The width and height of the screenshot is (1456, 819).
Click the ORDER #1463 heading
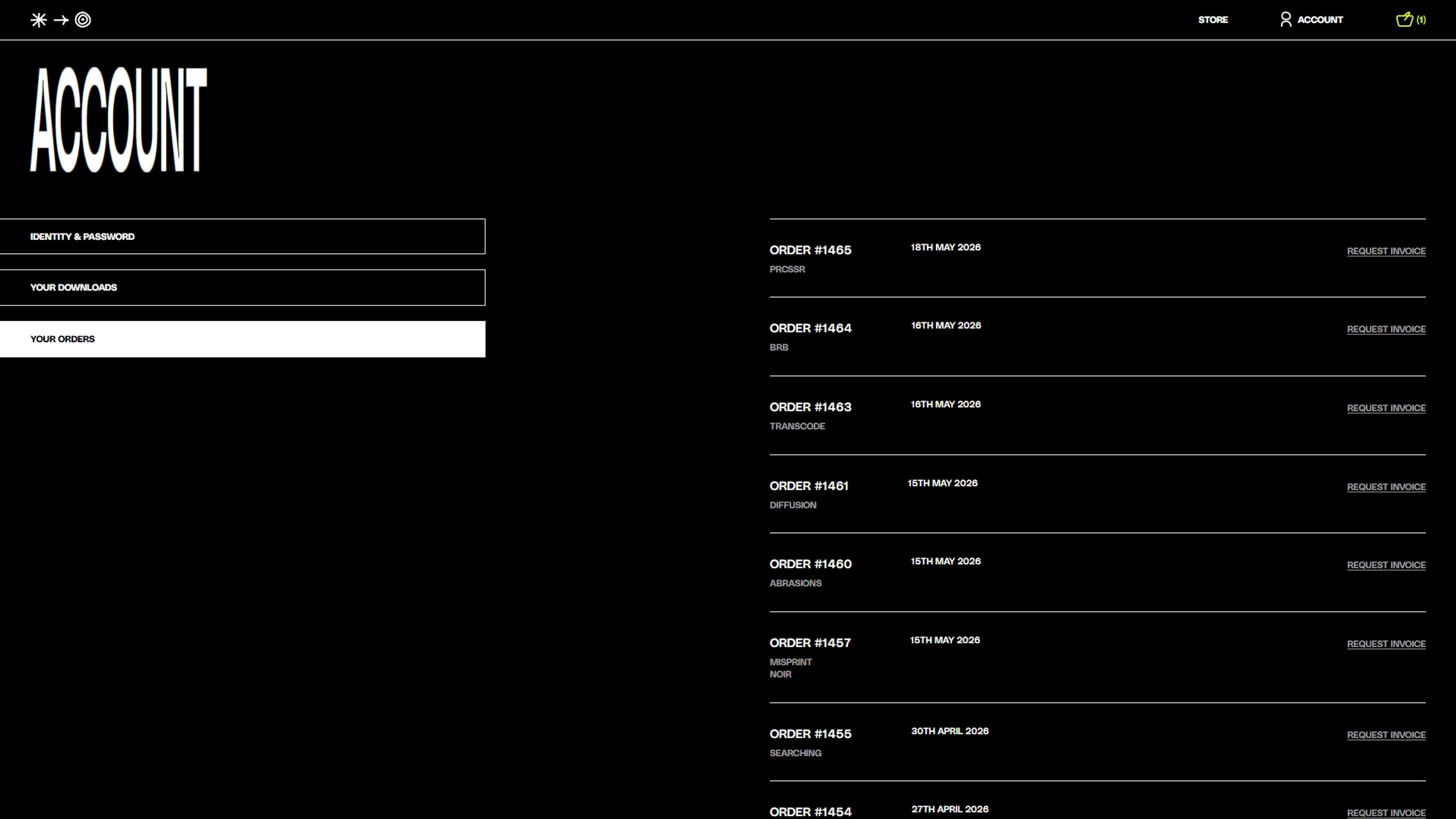coord(810,407)
